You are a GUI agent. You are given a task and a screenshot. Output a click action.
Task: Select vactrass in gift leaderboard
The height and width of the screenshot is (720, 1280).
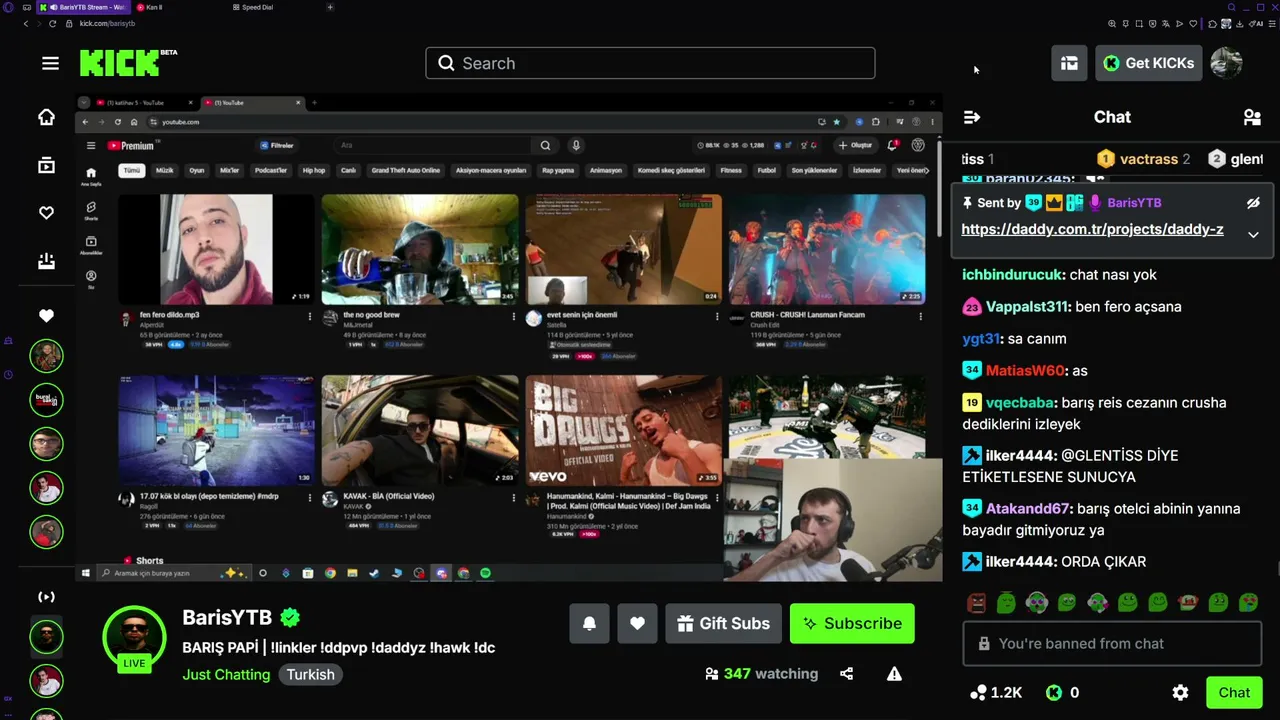[1143, 159]
